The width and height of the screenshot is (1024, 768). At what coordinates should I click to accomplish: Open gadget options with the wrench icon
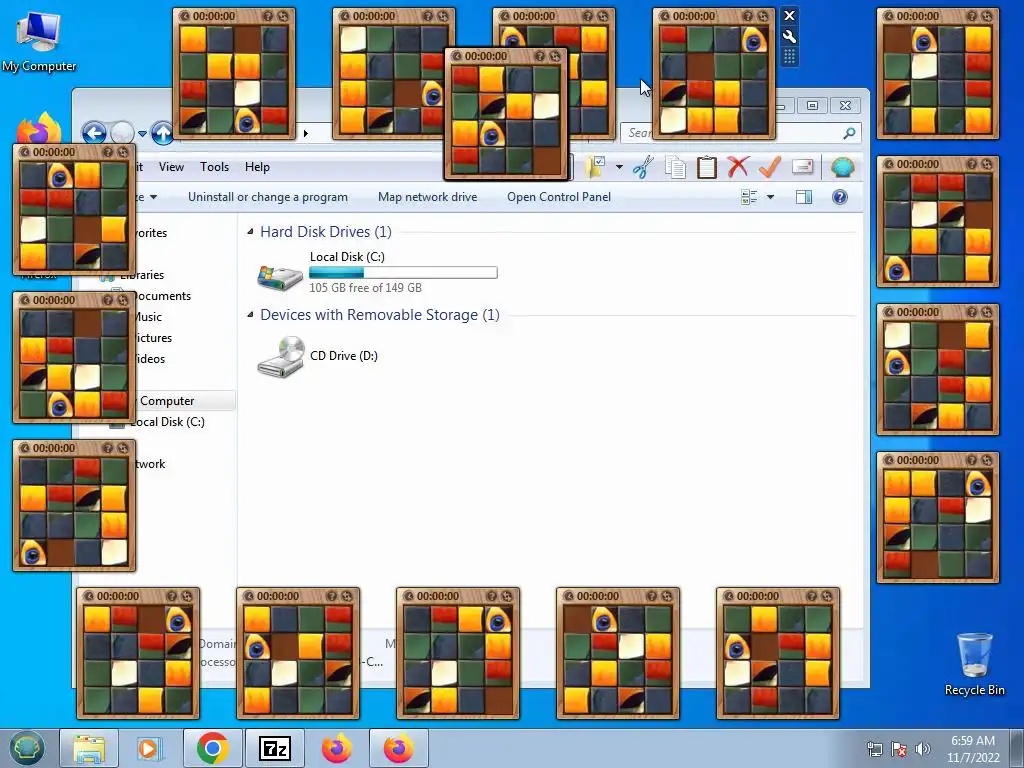[789, 37]
